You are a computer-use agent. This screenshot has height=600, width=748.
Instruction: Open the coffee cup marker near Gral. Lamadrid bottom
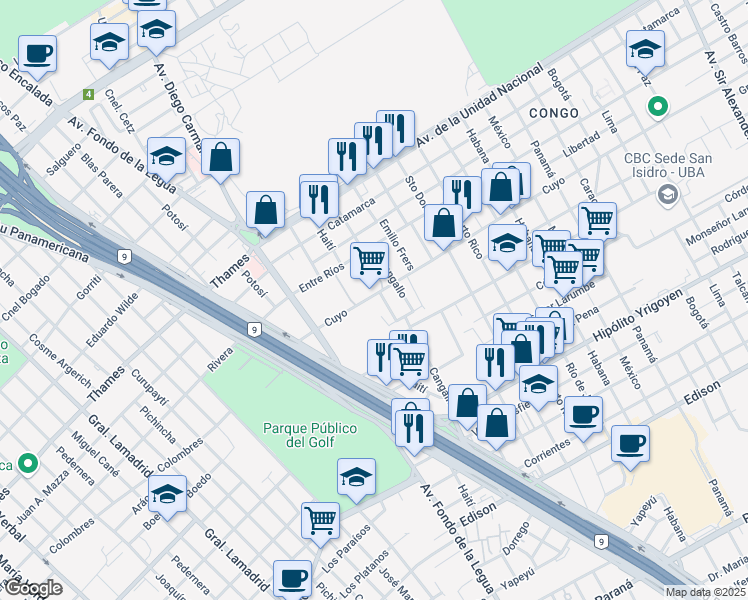click(x=292, y=579)
